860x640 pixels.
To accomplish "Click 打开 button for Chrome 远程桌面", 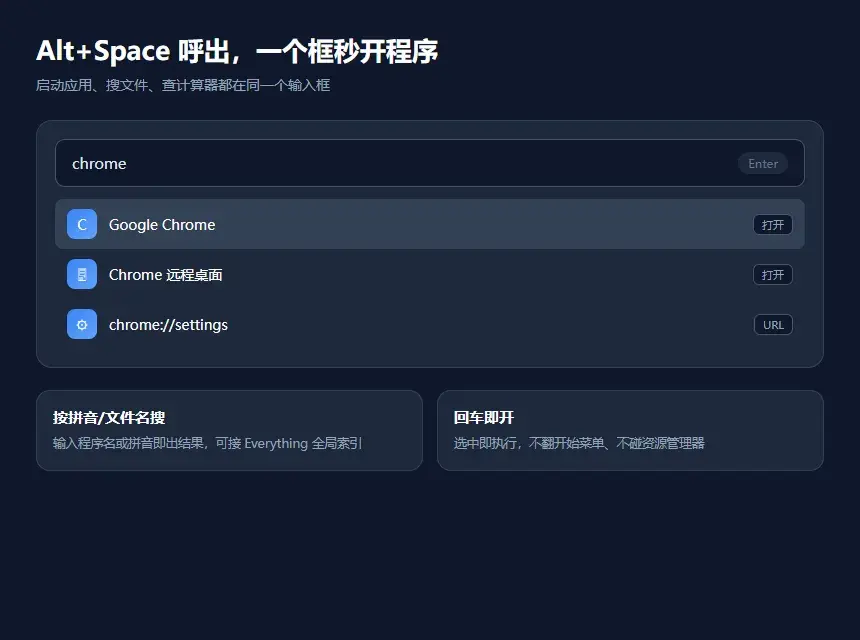I will (773, 275).
